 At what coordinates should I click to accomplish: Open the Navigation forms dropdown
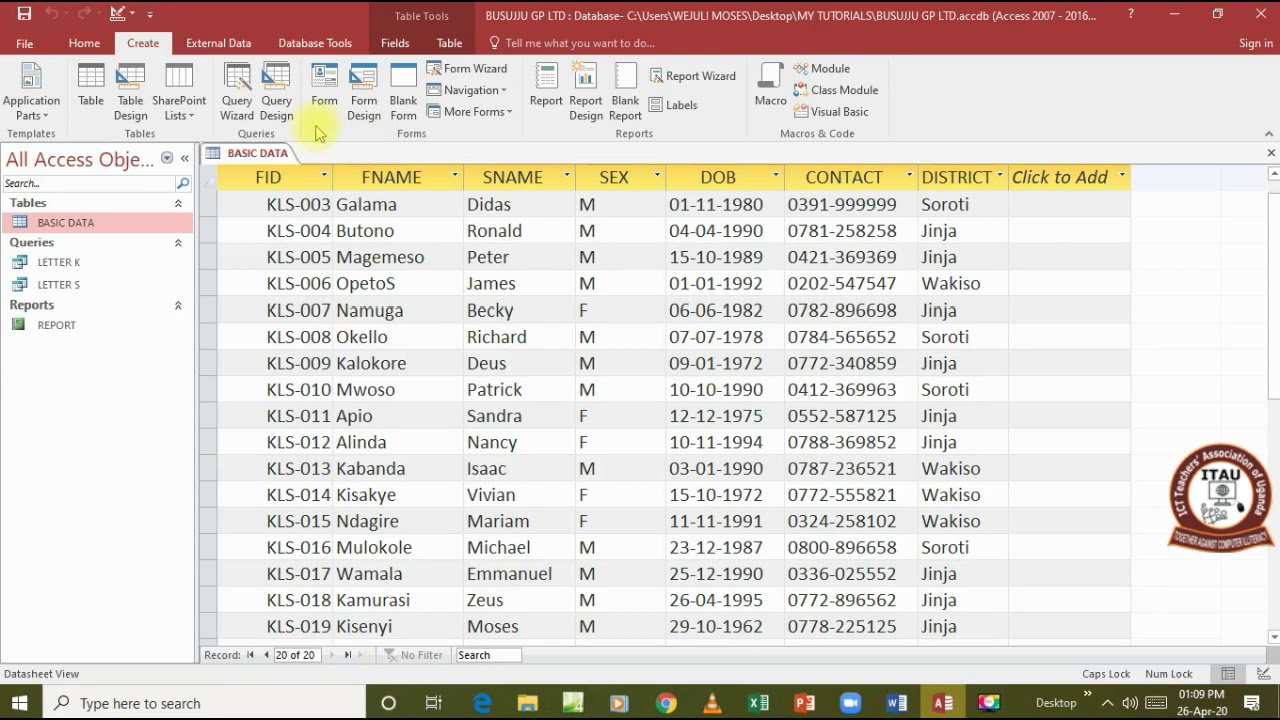pos(467,90)
